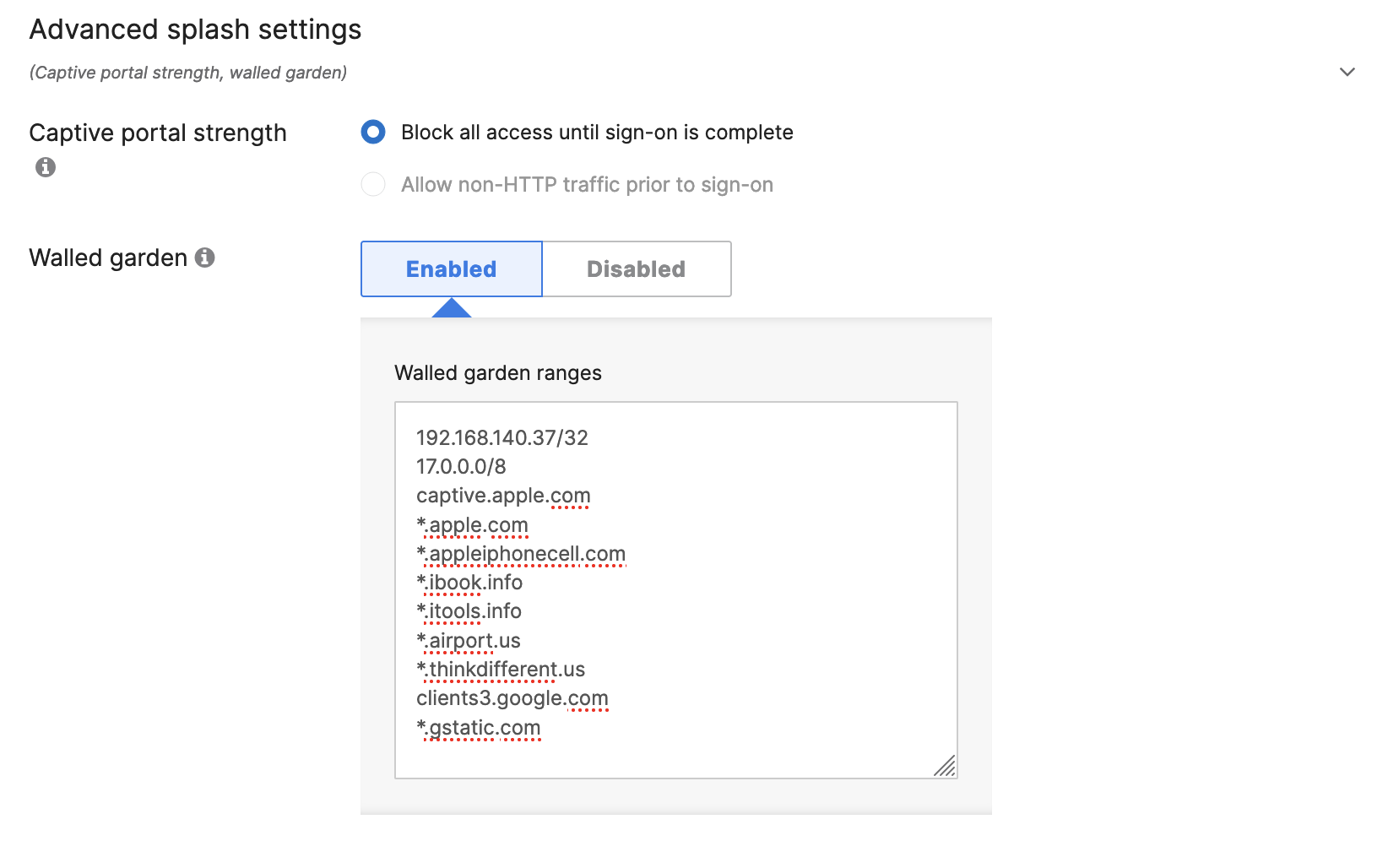The height and width of the screenshot is (868, 1388).
Task: Click the Advanced splash settings heading
Action: coord(195,30)
